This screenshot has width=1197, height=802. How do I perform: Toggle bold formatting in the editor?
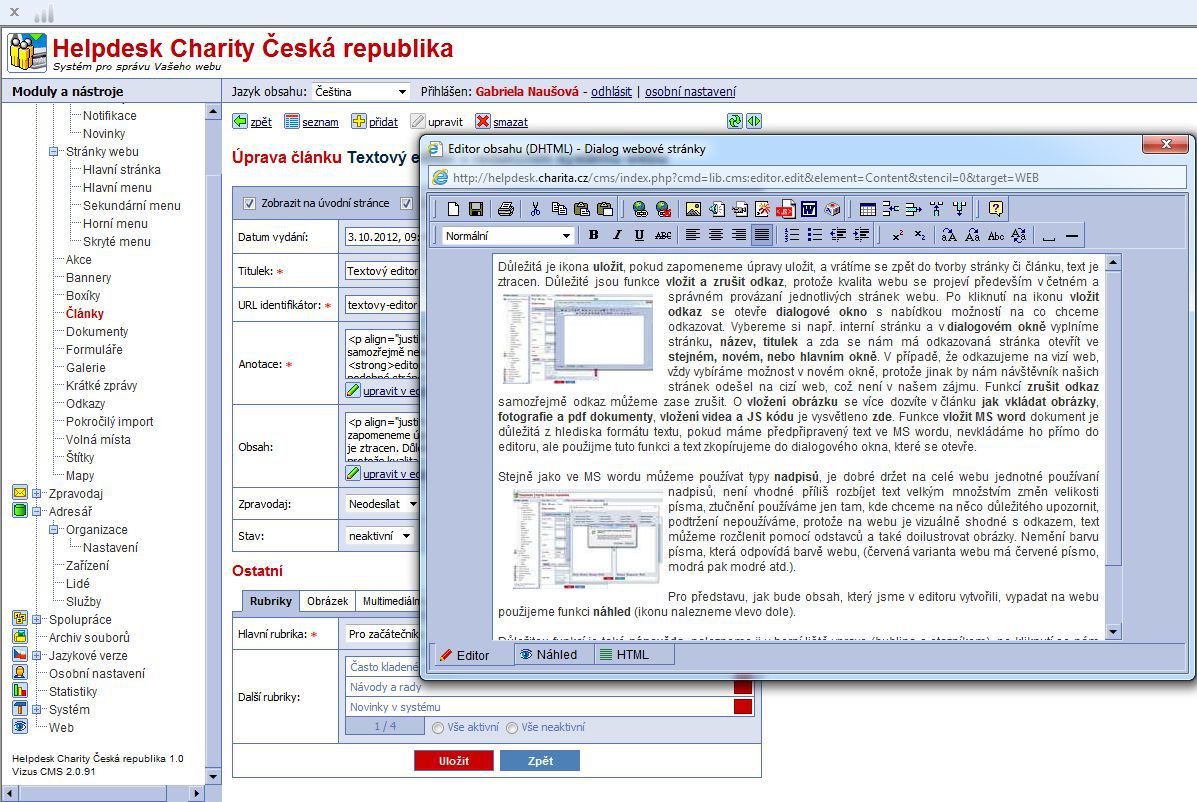[593, 235]
